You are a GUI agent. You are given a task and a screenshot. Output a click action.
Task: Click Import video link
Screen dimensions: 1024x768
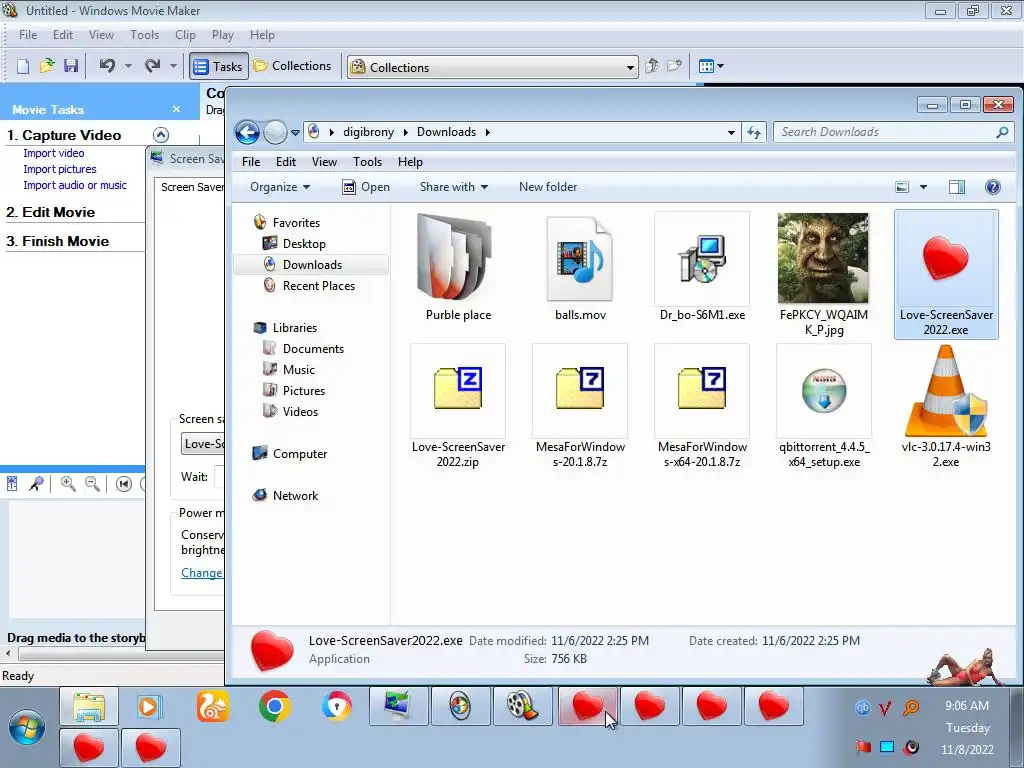(x=54, y=153)
